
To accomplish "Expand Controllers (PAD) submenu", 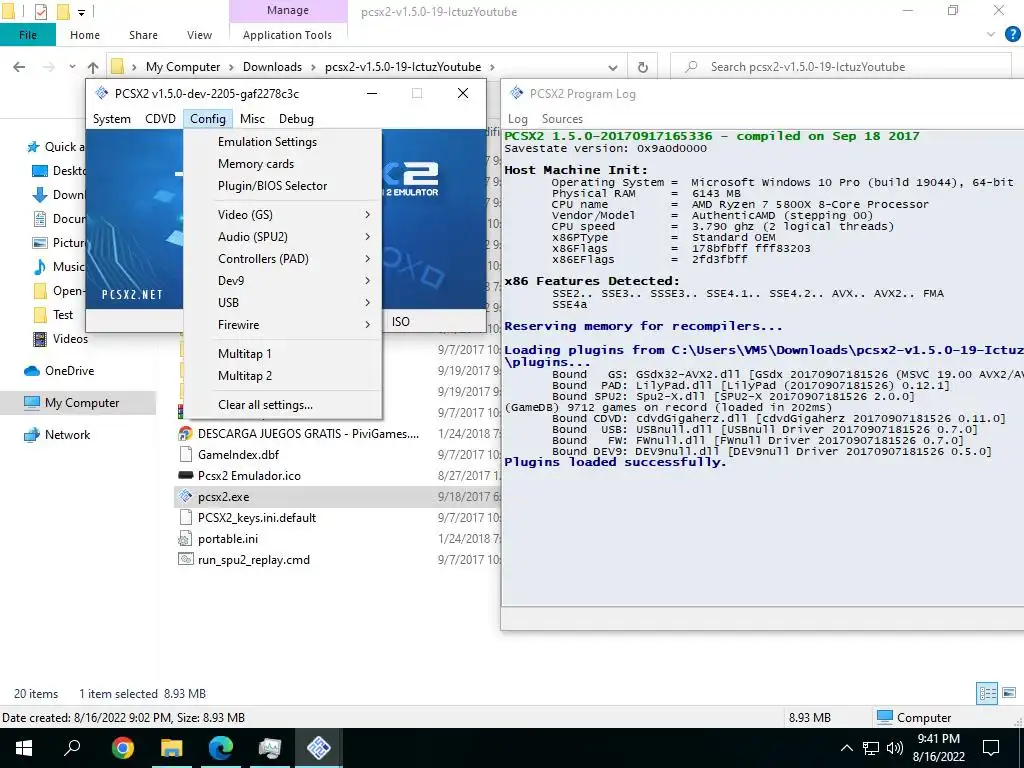I will (x=283, y=259).
